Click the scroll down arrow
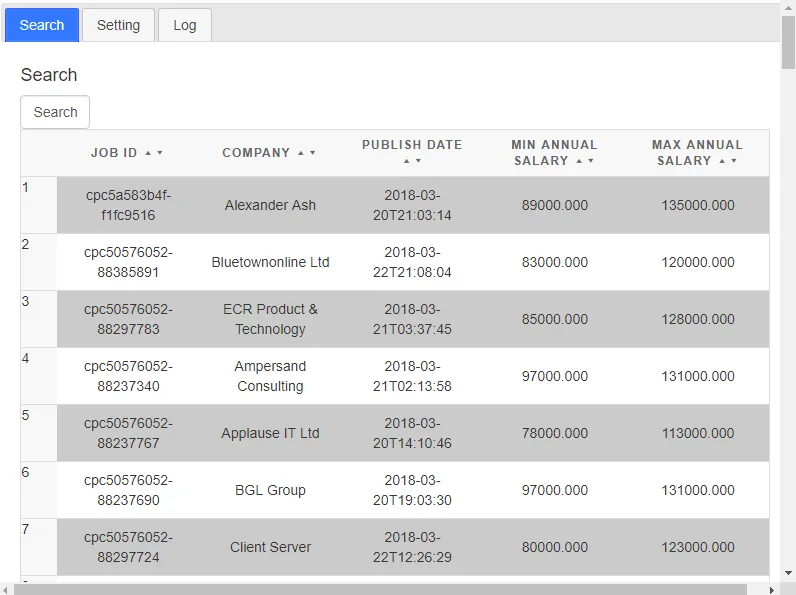 tap(788, 573)
